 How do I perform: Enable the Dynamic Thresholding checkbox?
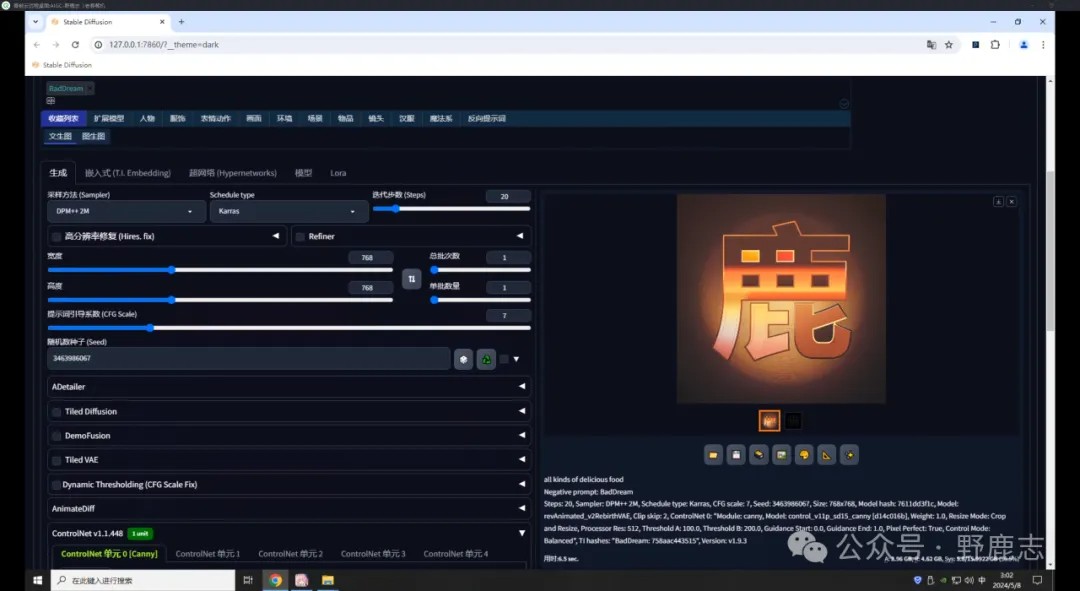point(56,485)
